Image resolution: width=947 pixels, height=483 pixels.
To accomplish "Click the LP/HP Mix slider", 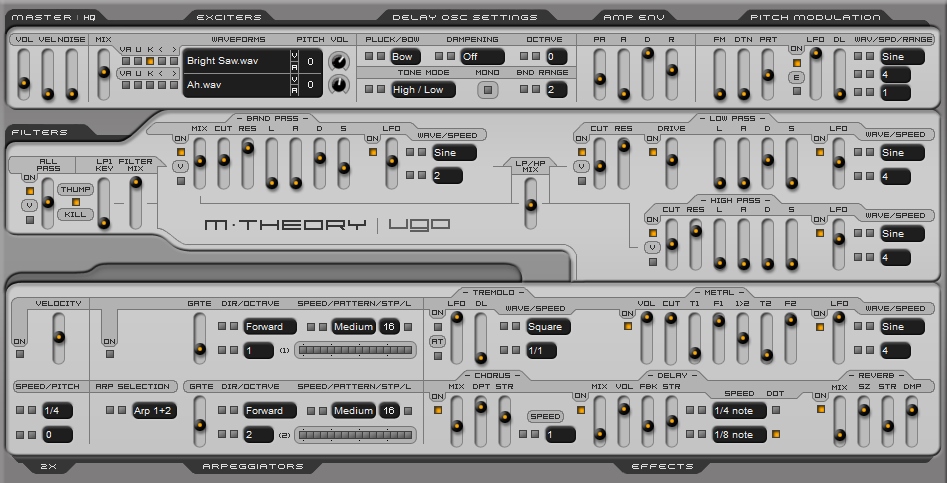I will click(x=531, y=206).
